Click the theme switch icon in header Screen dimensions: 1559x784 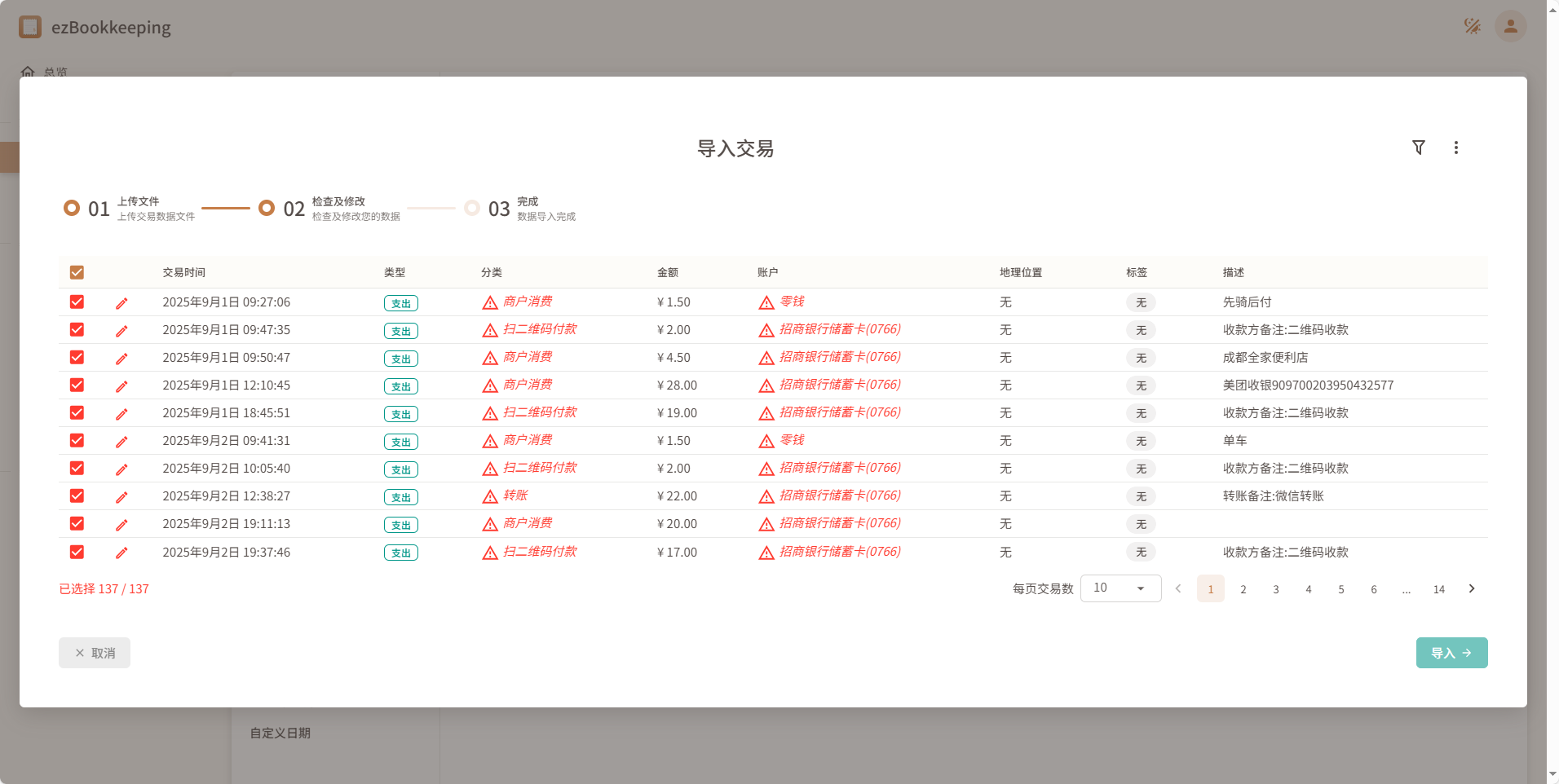1473,25
